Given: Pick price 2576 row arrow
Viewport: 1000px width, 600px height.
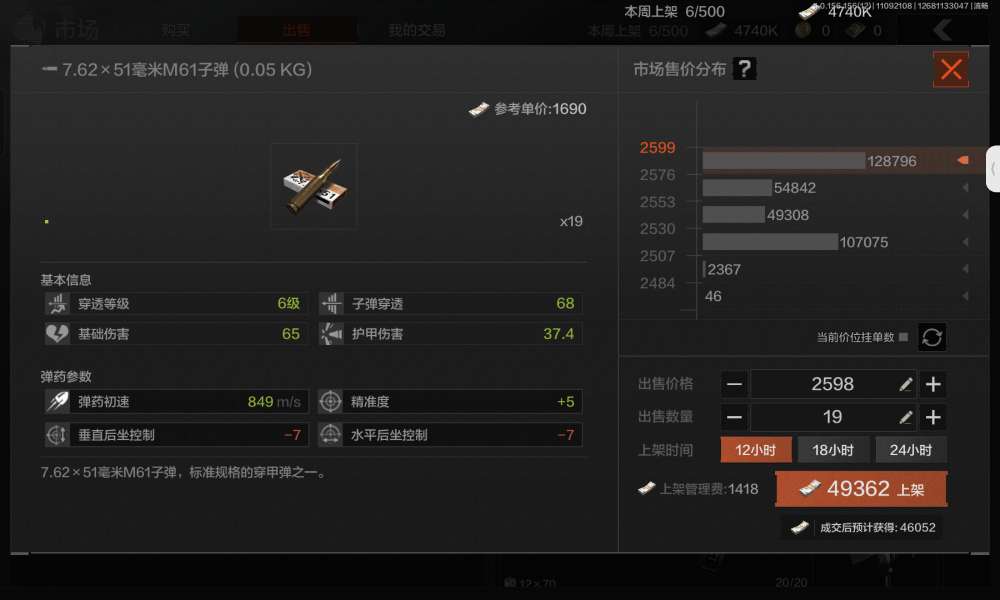Looking at the screenshot, I should [966, 187].
